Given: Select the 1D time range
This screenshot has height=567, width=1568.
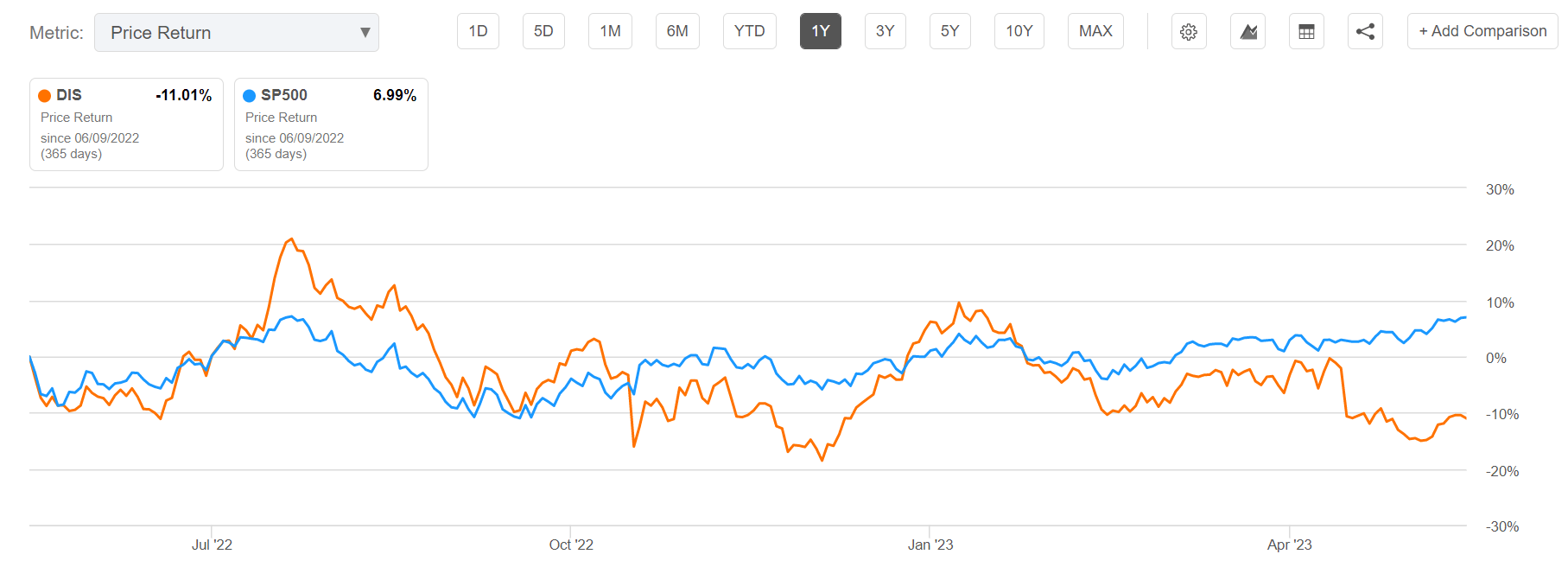Looking at the screenshot, I should pos(478,31).
